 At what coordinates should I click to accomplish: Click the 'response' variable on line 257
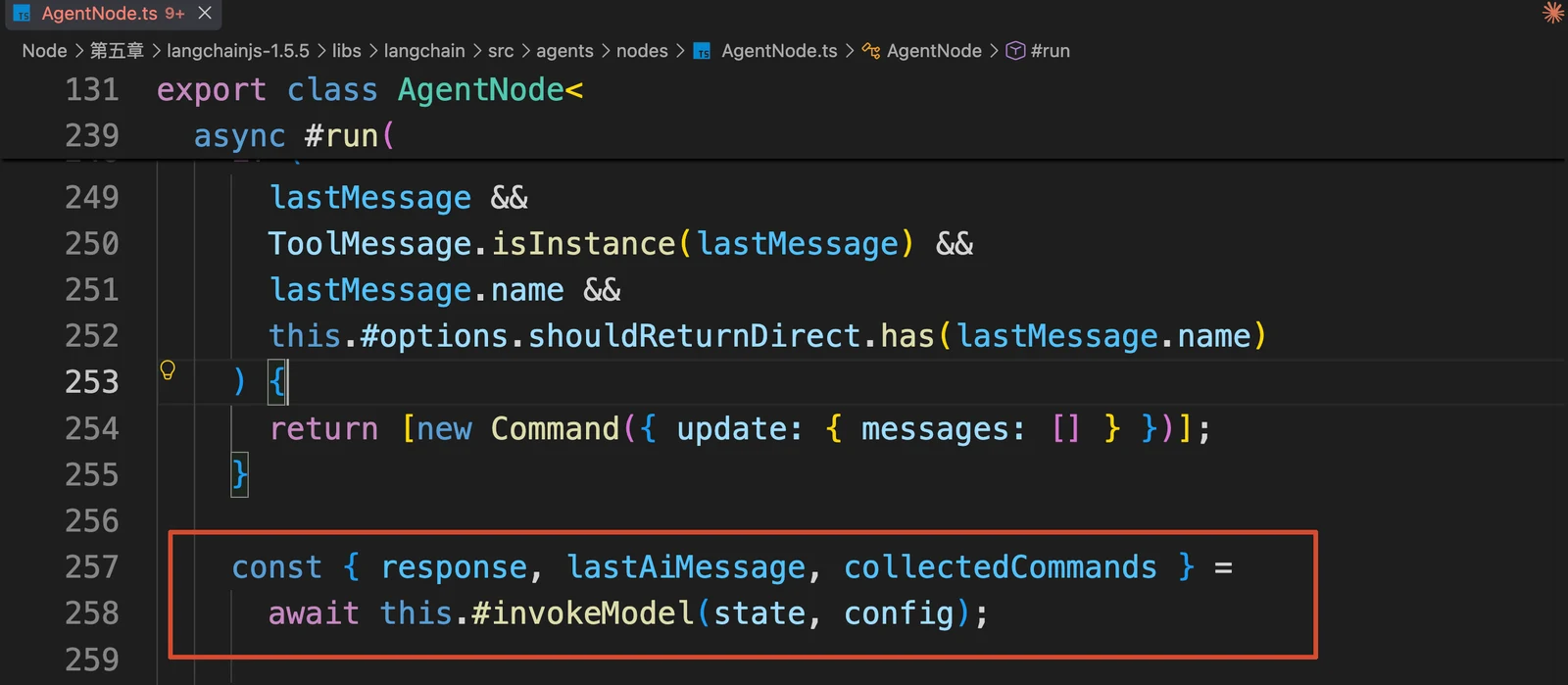(x=454, y=567)
